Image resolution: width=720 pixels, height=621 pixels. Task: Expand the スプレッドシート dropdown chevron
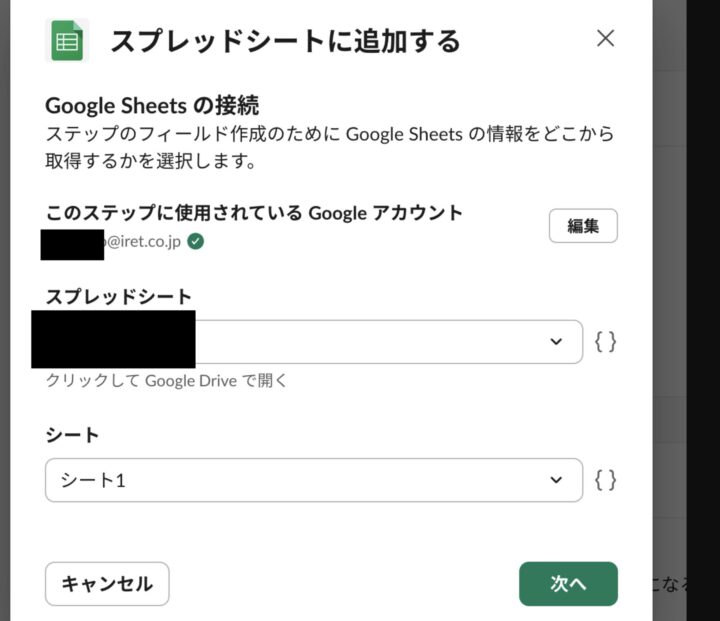[x=557, y=342]
